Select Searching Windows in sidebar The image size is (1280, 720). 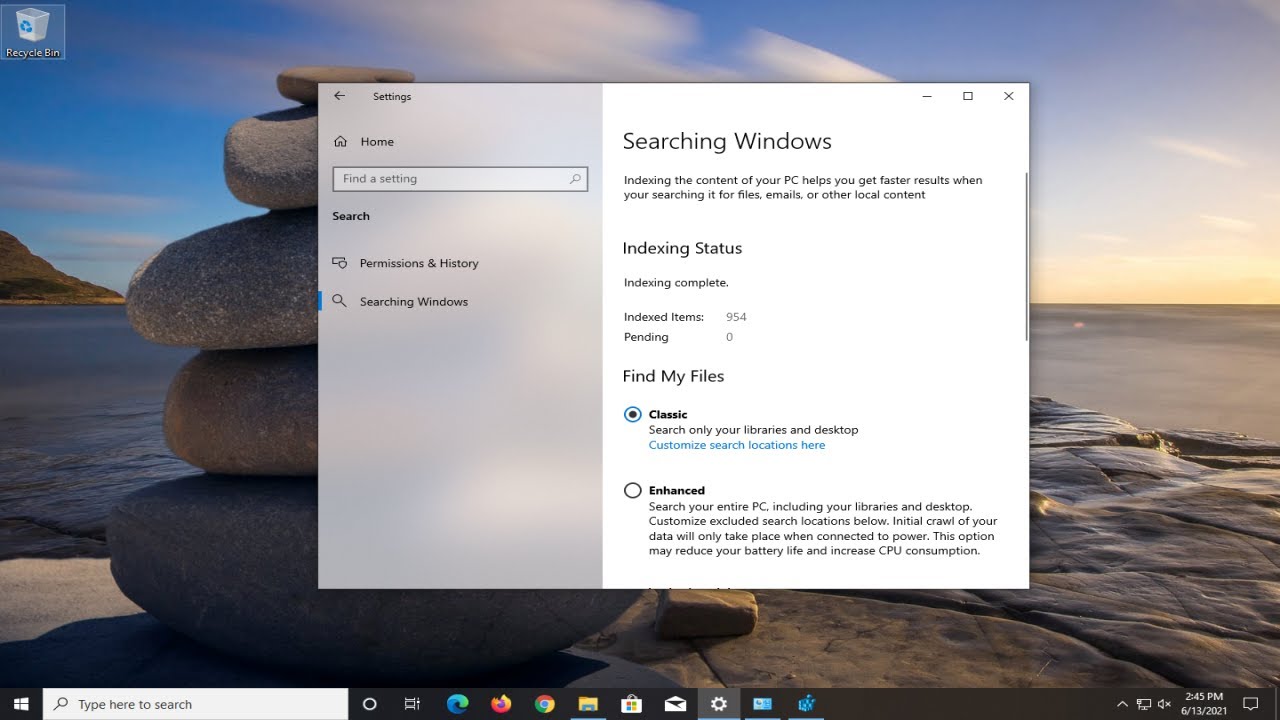point(414,301)
